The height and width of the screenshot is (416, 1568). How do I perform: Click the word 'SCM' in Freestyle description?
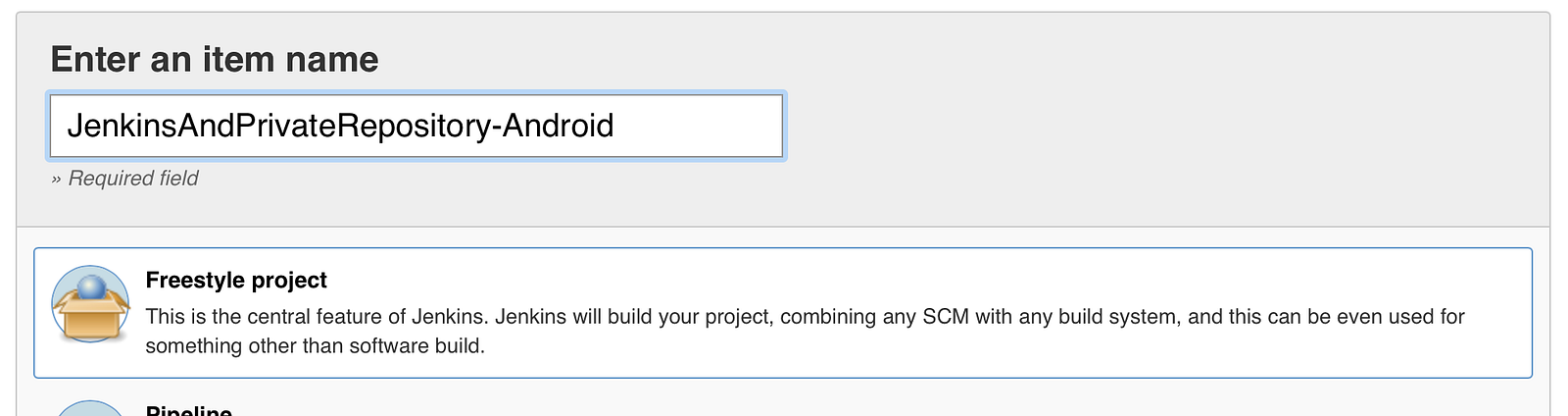[946, 317]
